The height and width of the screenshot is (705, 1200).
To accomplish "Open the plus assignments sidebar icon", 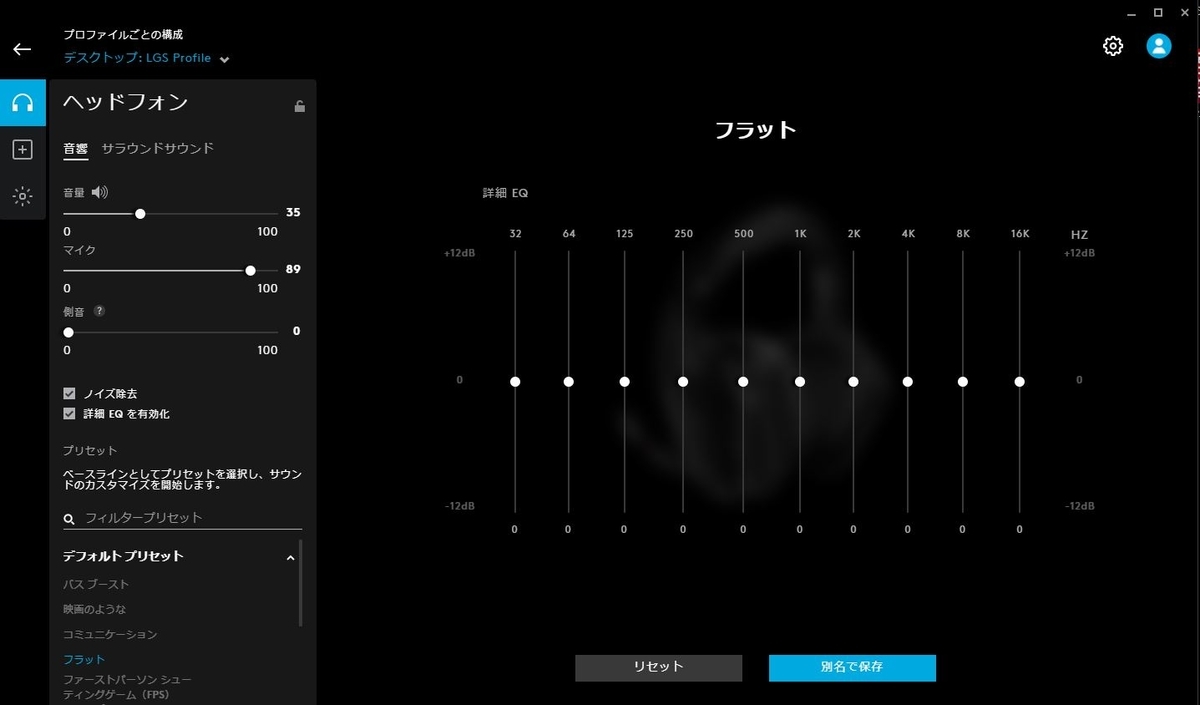I will (23, 149).
